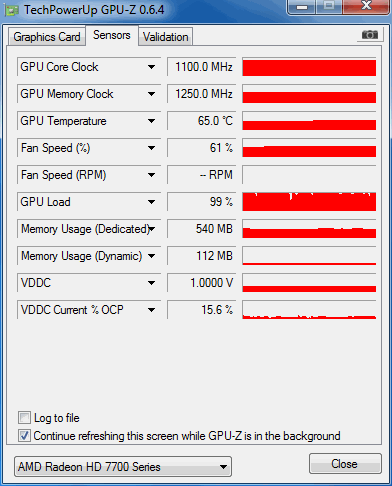Open the GPU Core Clock sensor dropdown
The width and height of the screenshot is (392, 486).
151,67
